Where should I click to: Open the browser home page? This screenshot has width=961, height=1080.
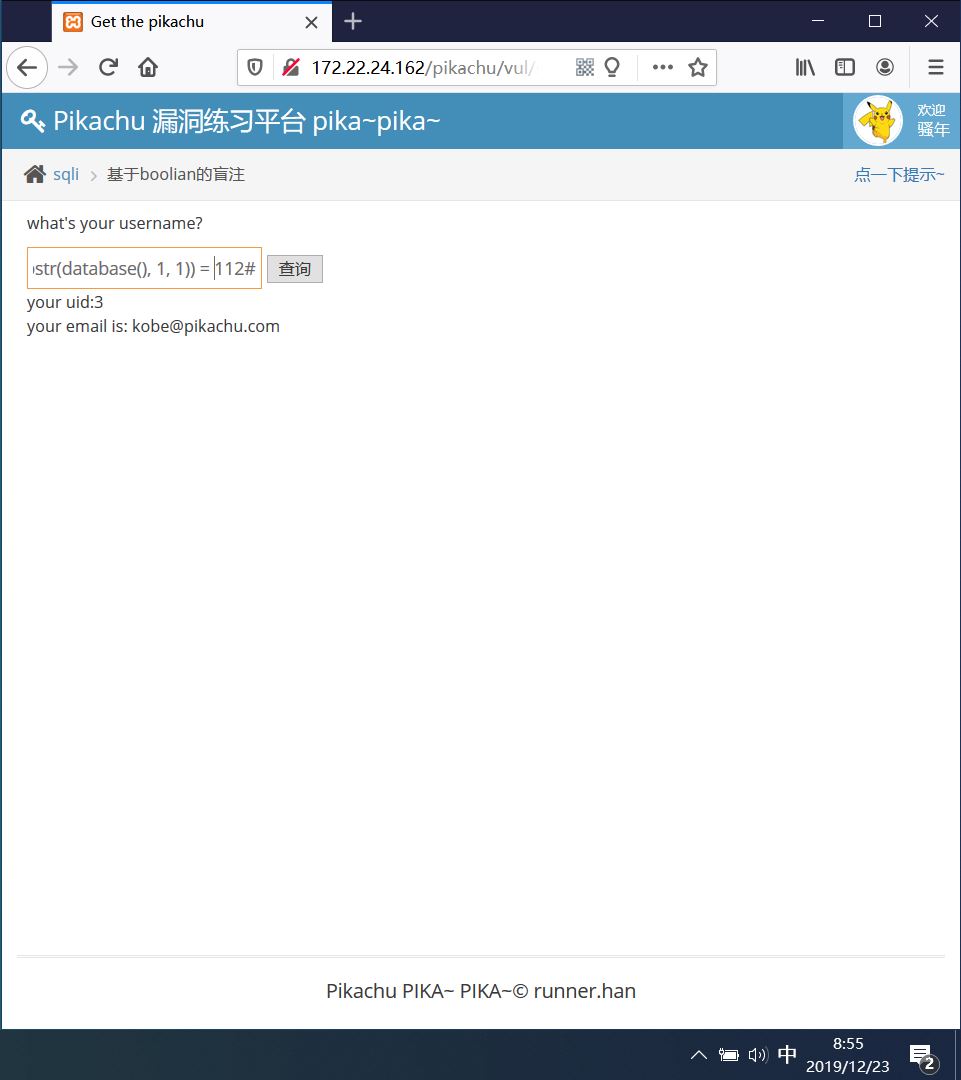tap(148, 68)
